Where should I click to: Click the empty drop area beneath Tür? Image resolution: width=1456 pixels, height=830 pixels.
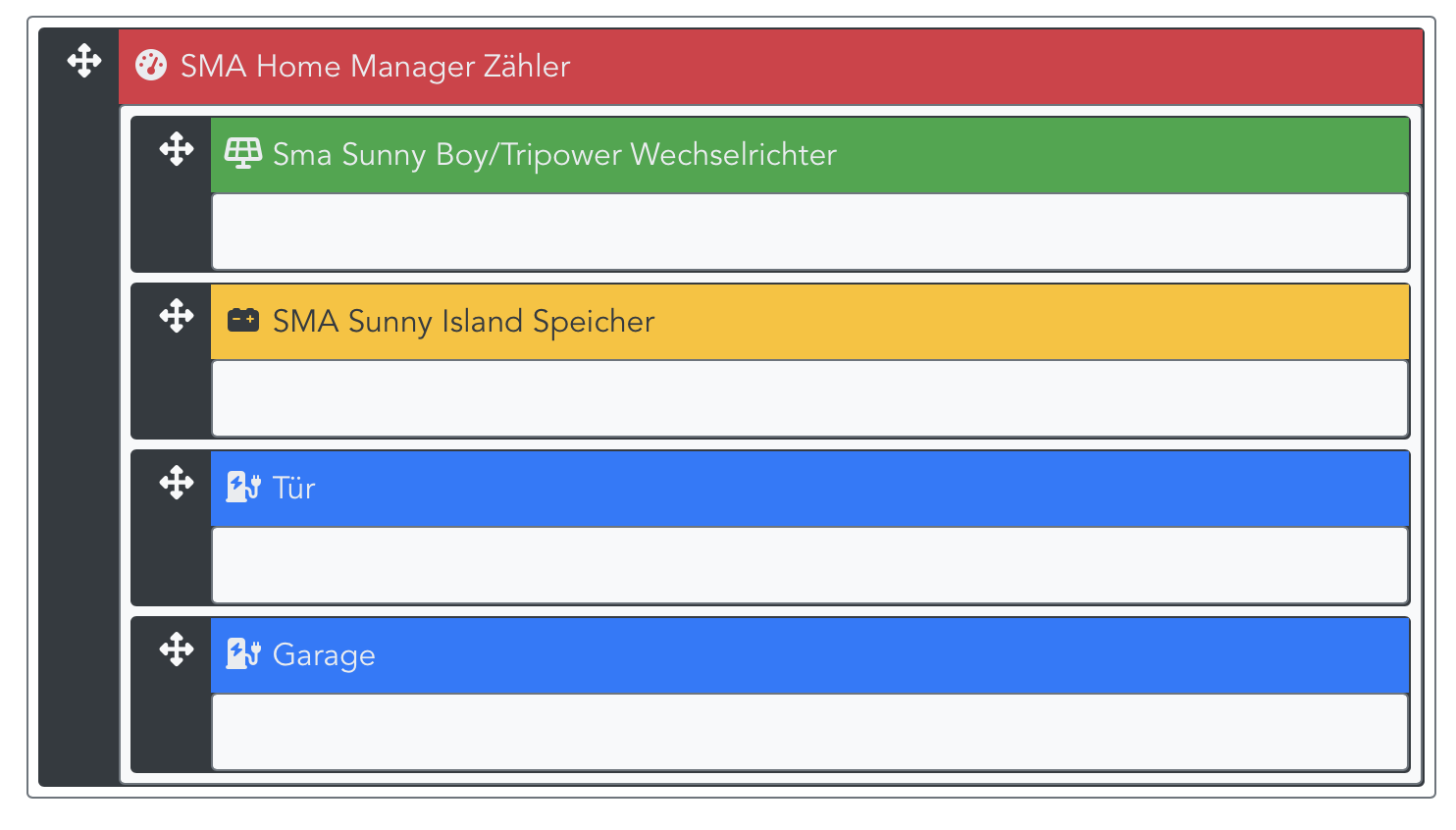tap(810, 565)
